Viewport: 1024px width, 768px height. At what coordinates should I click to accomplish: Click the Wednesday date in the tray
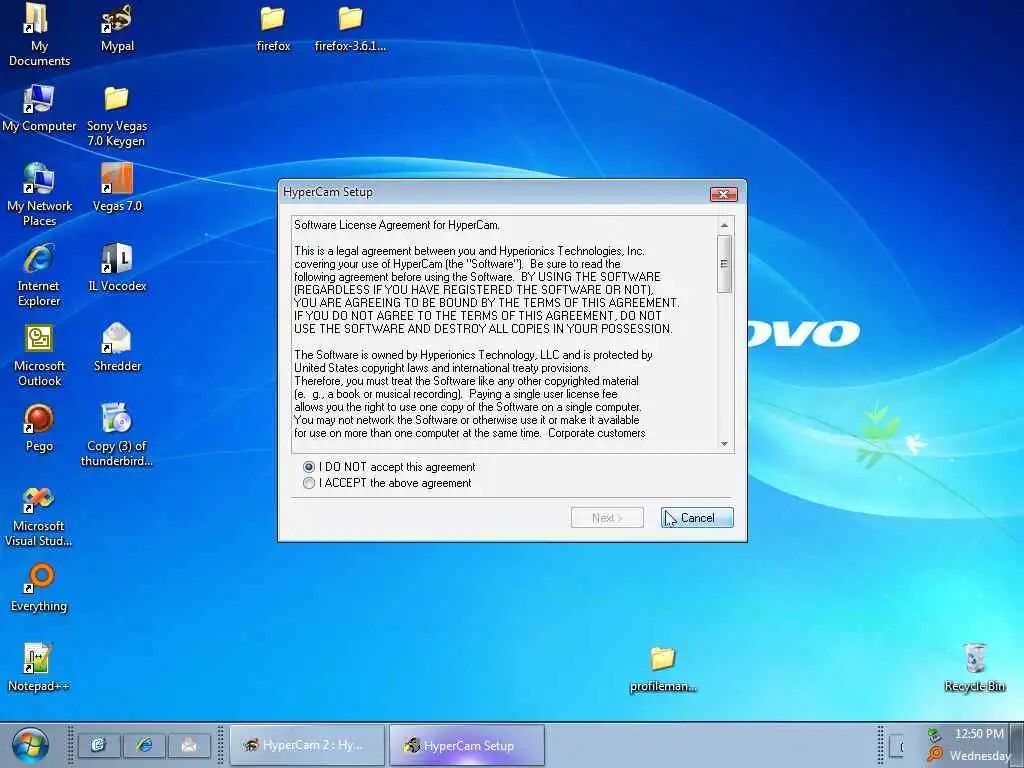click(x=980, y=756)
